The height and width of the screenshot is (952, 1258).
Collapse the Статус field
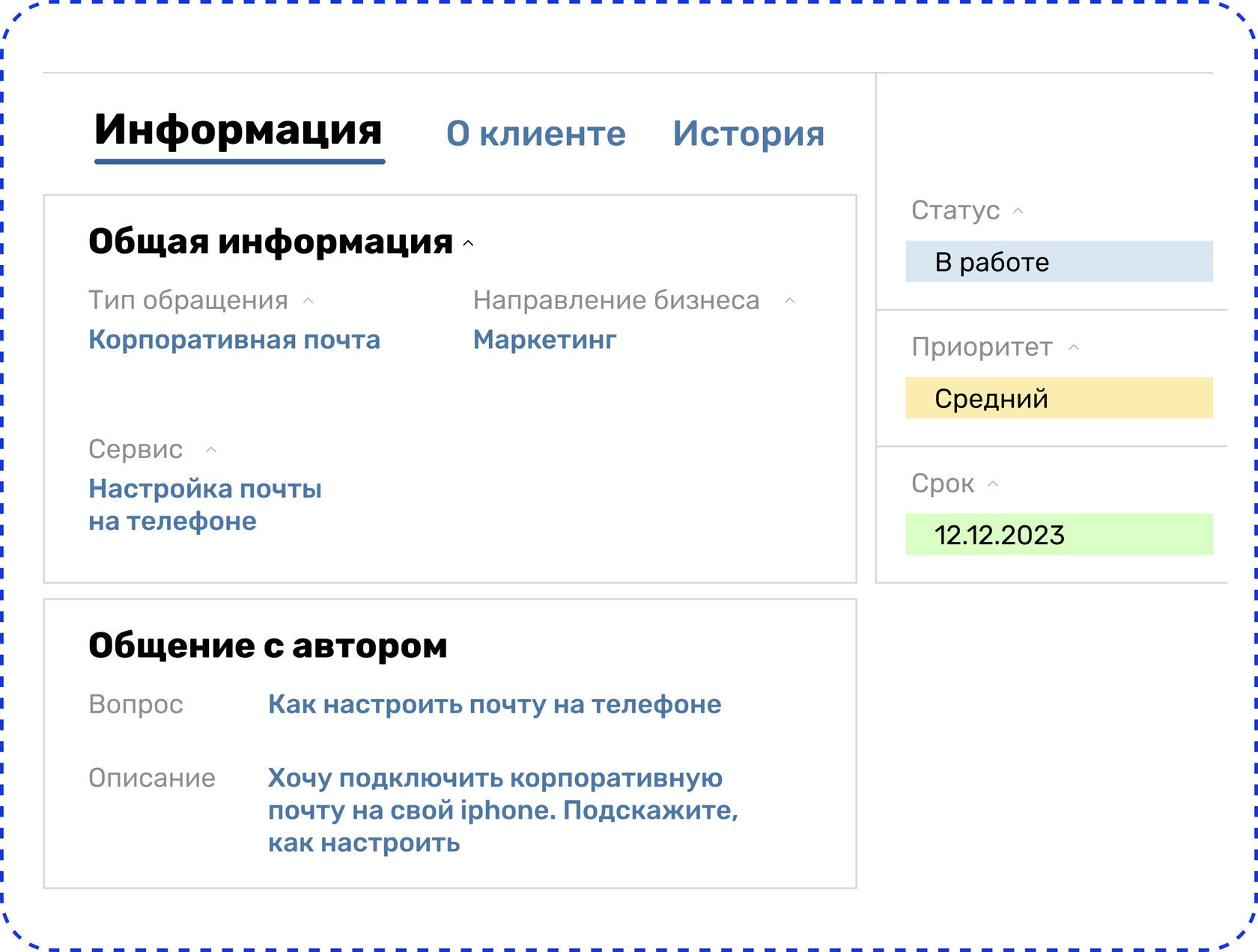(x=1018, y=211)
